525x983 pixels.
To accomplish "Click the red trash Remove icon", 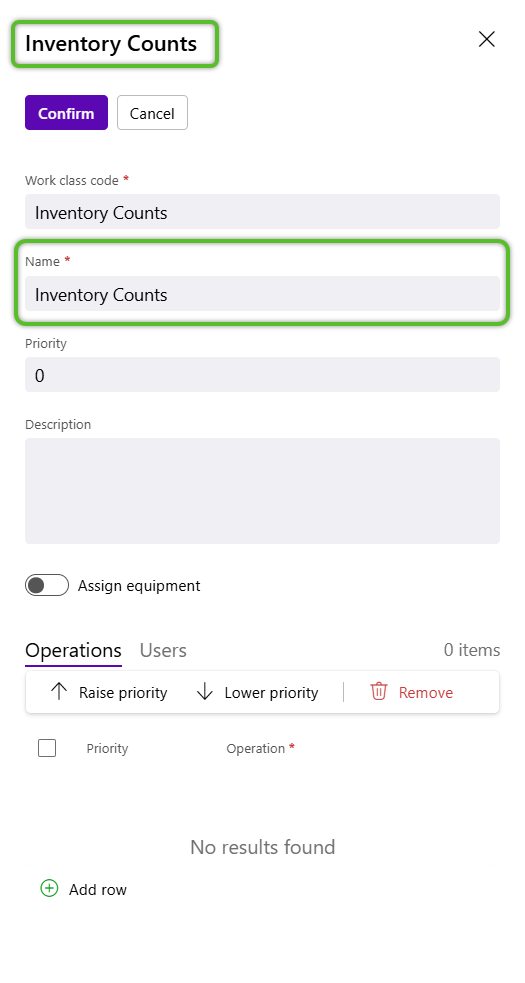I will click(379, 691).
